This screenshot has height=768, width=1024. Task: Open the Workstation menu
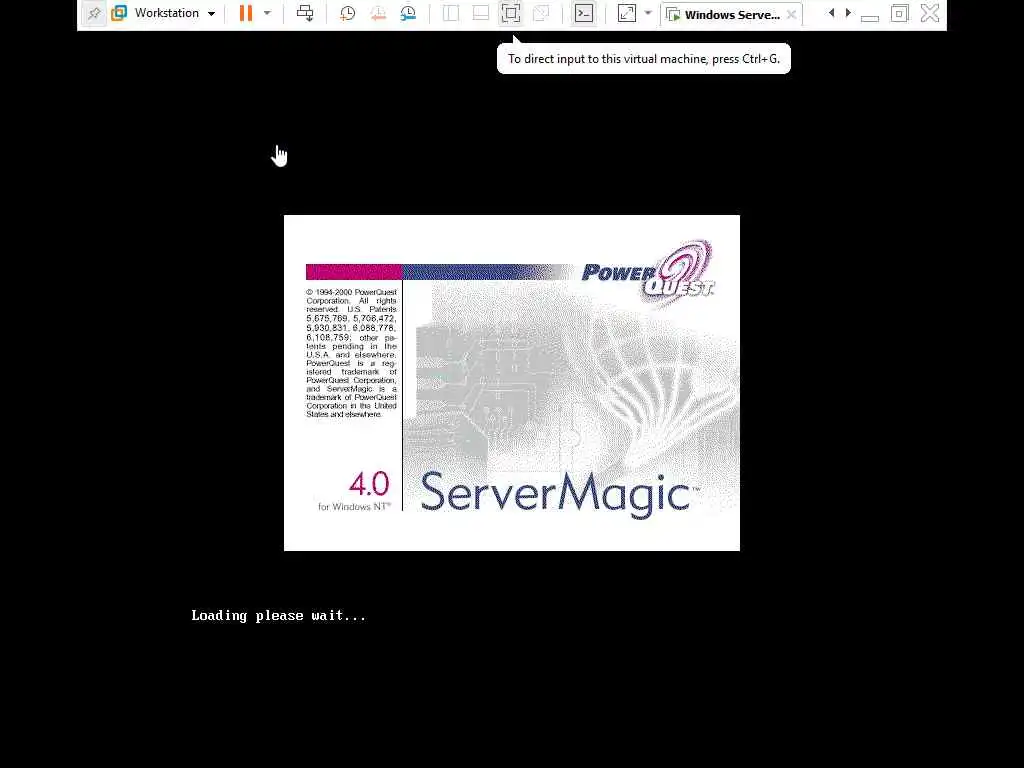tap(166, 13)
